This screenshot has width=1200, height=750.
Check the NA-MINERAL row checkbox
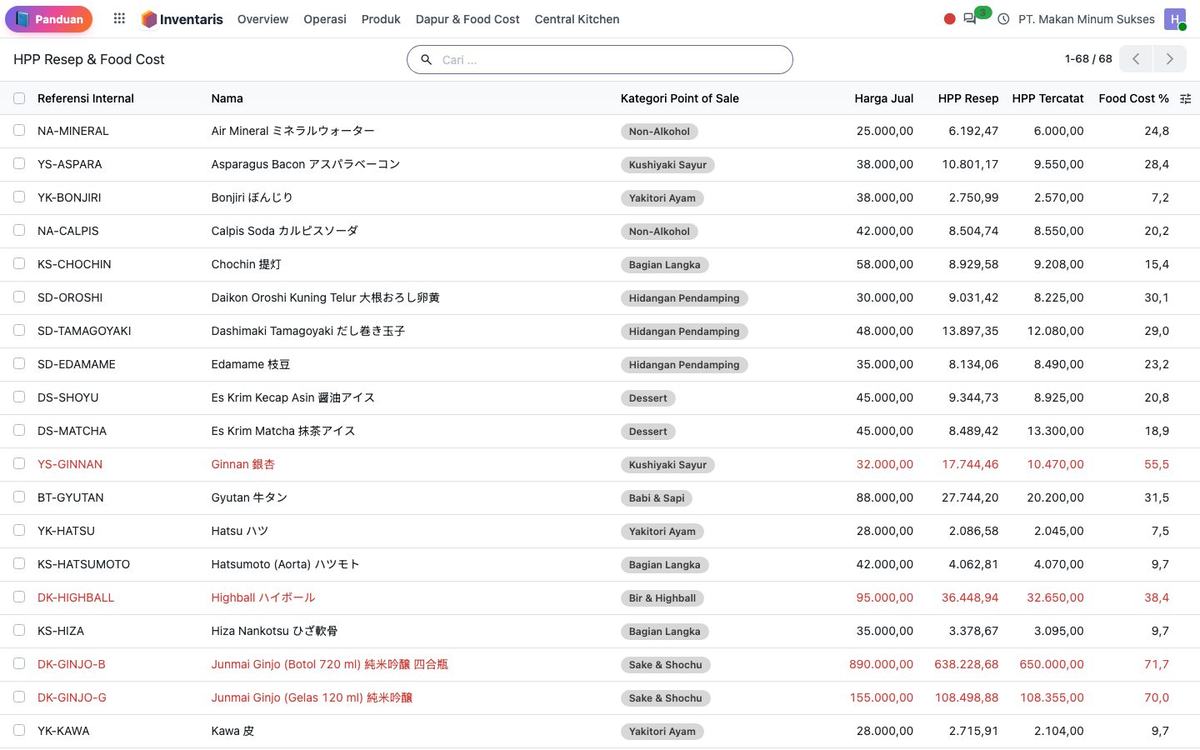(x=19, y=130)
